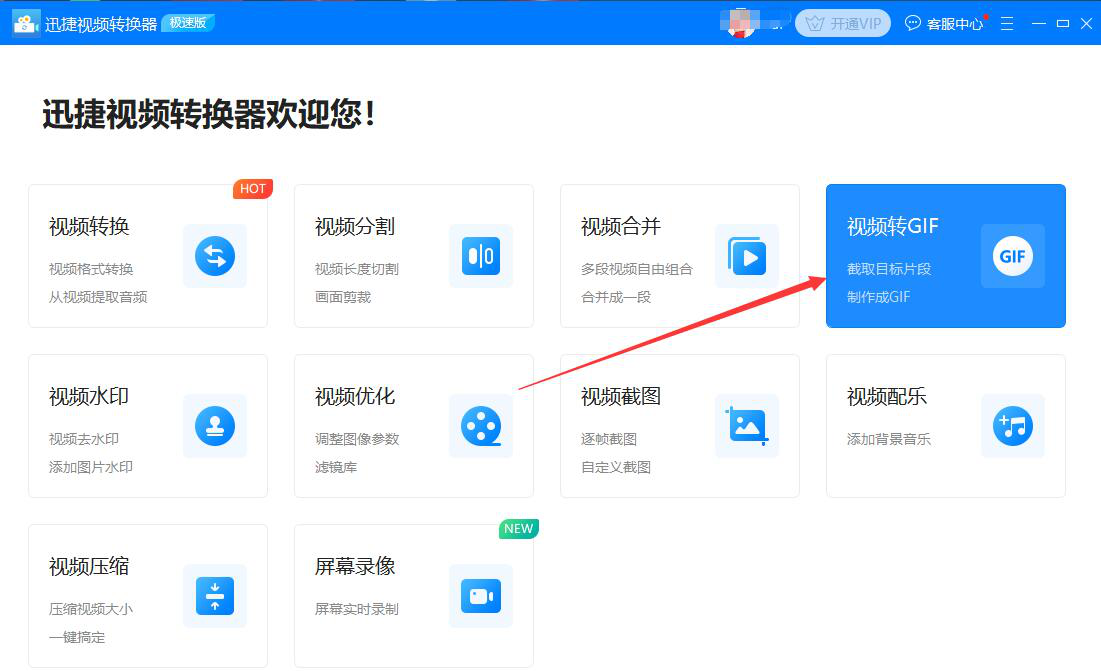Click 屏幕实时录制 description
This screenshot has width=1101, height=671.
pyautogui.click(x=357, y=609)
